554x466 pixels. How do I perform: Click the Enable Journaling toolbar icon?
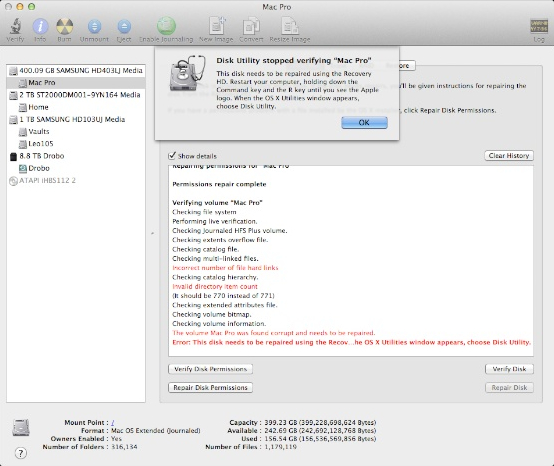(x=166, y=25)
